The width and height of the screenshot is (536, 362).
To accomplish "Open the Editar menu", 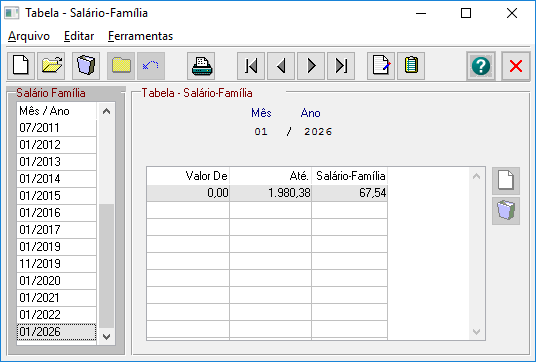I will coord(79,36).
